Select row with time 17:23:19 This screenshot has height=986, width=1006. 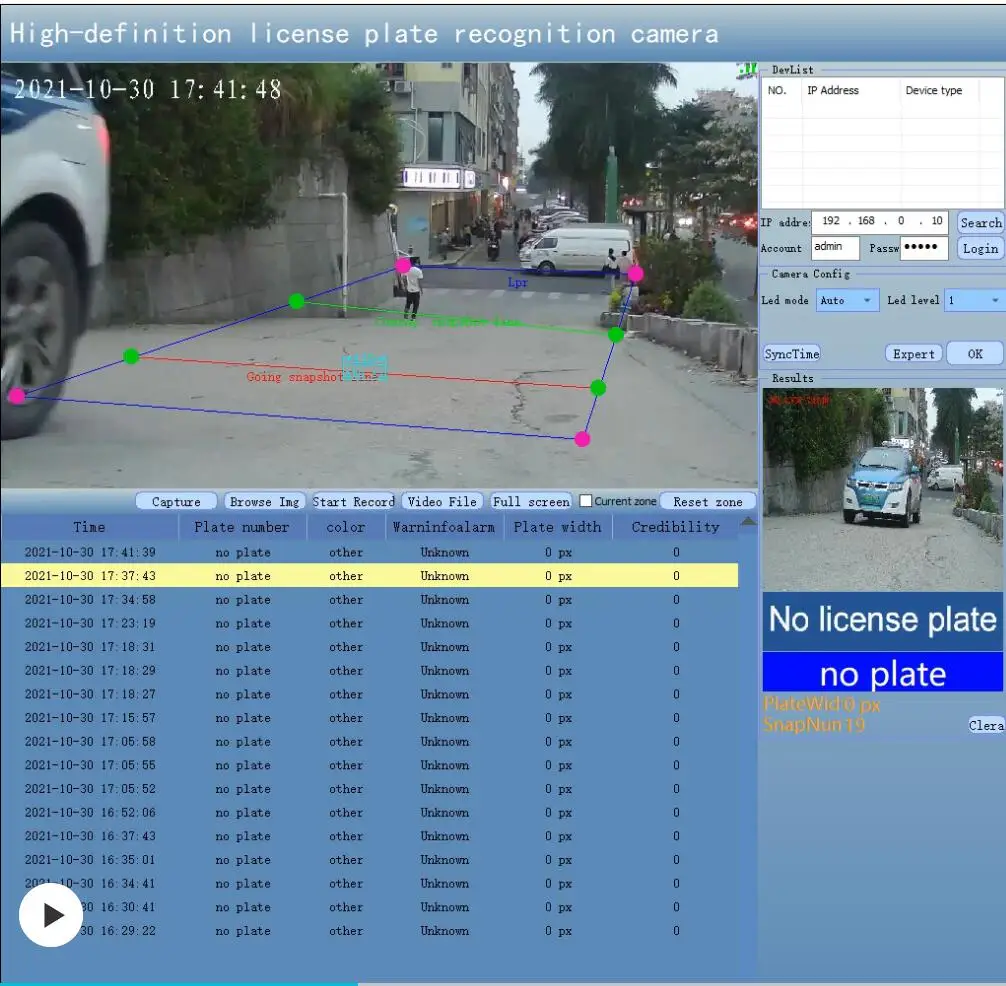370,624
